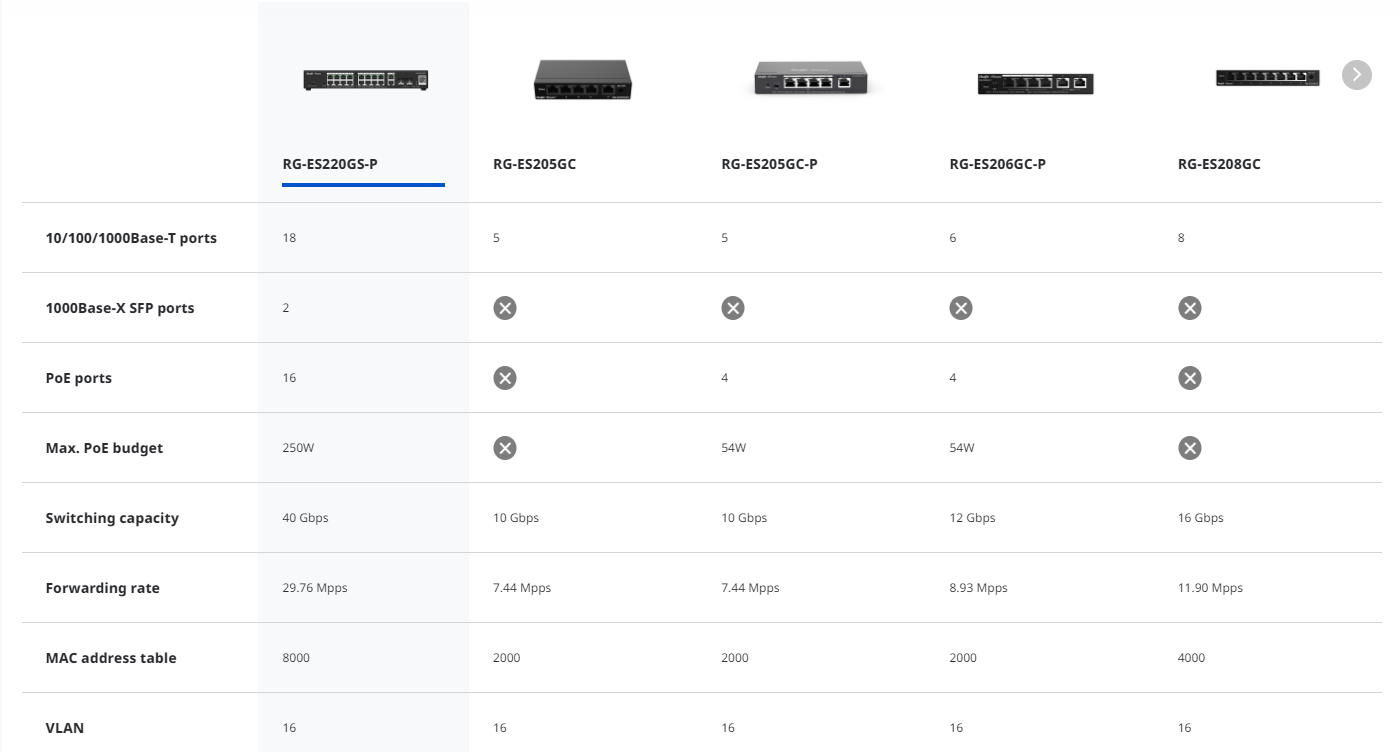Click the '2' SFP ports value for RG-ES220GS-P
Image resolution: width=1400 pixels, height=752 pixels.
click(x=286, y=308)
